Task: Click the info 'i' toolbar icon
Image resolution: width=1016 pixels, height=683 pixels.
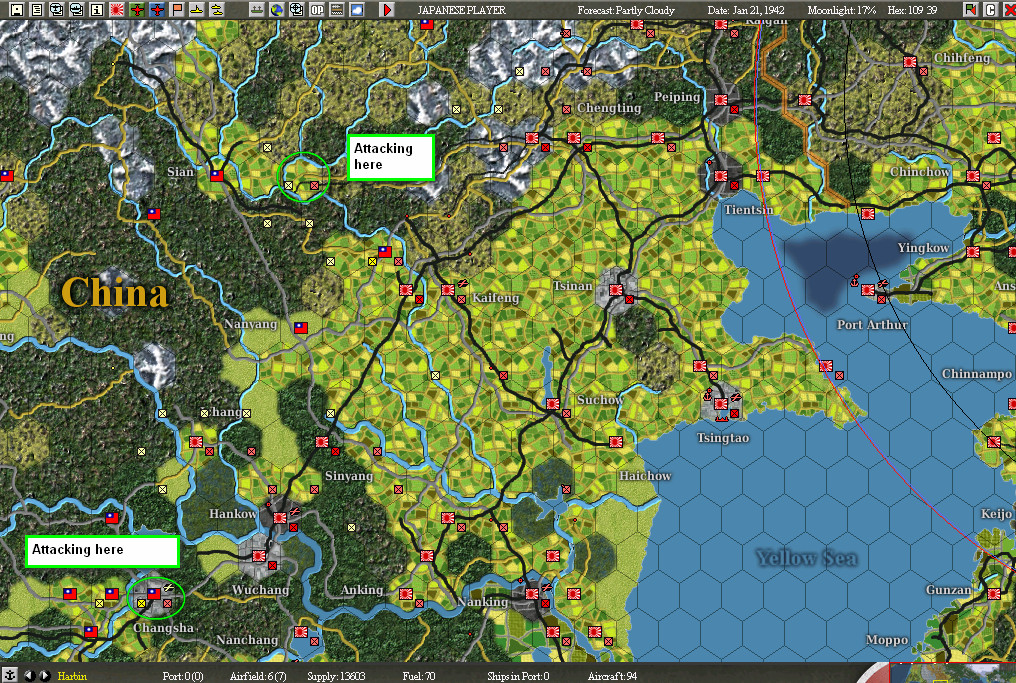Action: (97, 9)
